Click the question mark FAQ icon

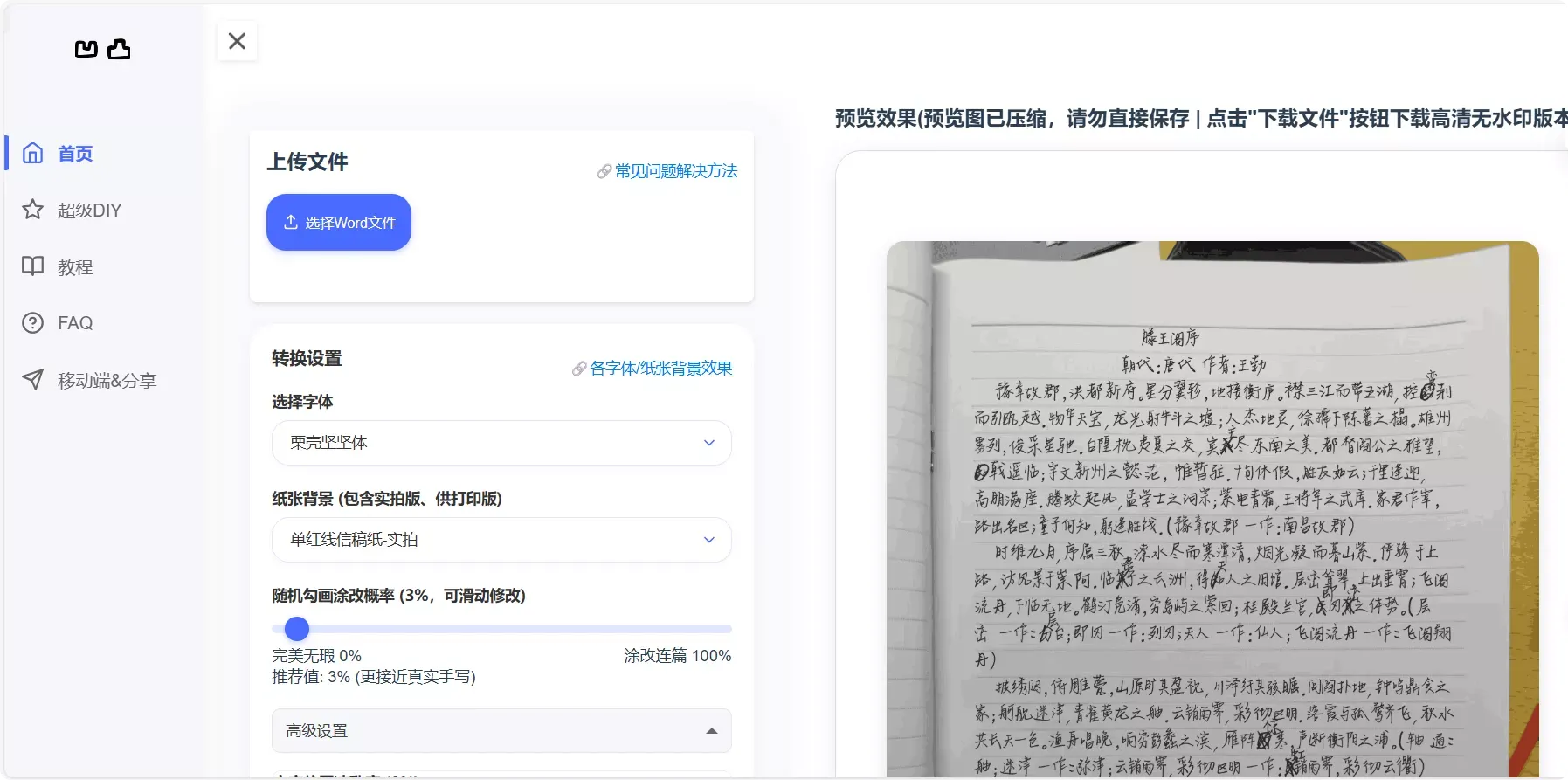pyautogui.click(x=32, y=323)
